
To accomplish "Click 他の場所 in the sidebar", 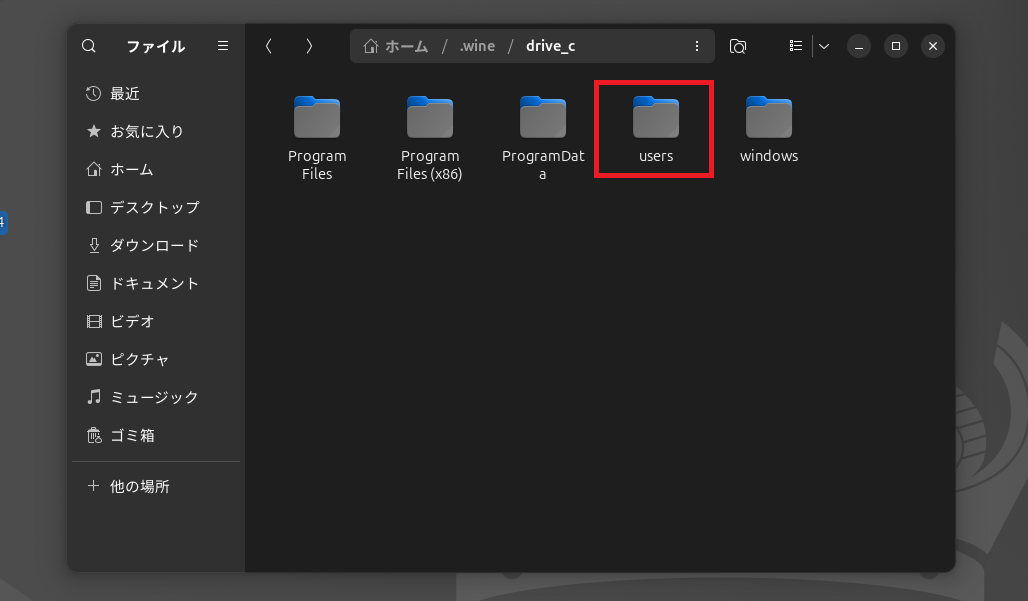I will click(x=139, y=486).
